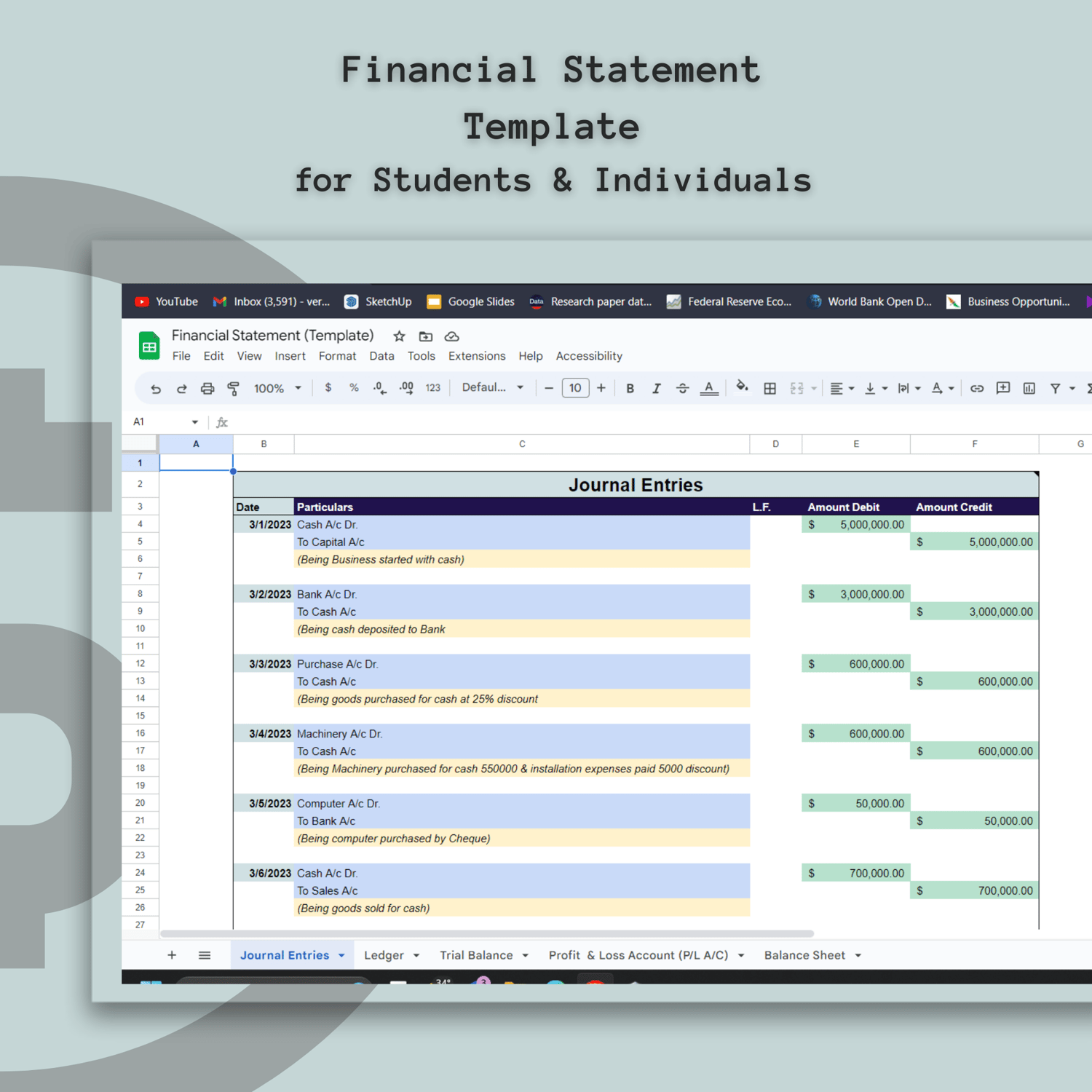This screenshot has height=1092, width=1092.
Task: Click the move to folder icon
Action: click(426, 336)
